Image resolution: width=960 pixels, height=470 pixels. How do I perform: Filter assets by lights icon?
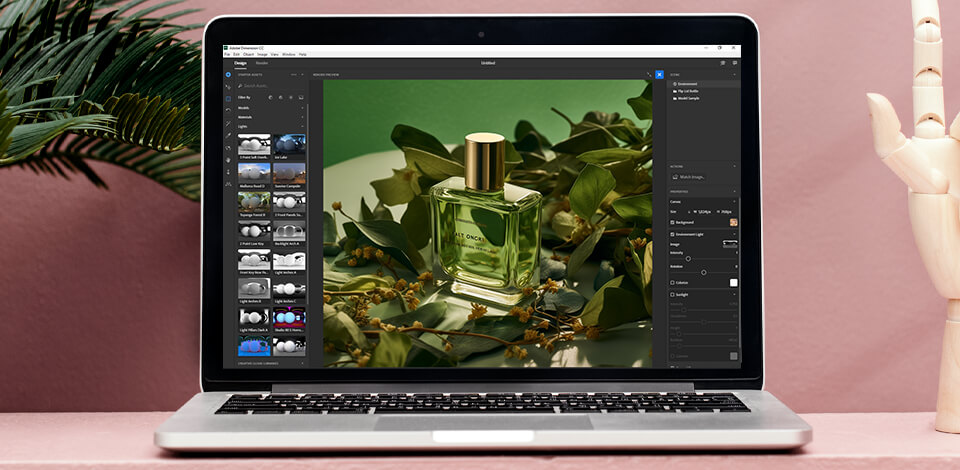tap(291, 97)
